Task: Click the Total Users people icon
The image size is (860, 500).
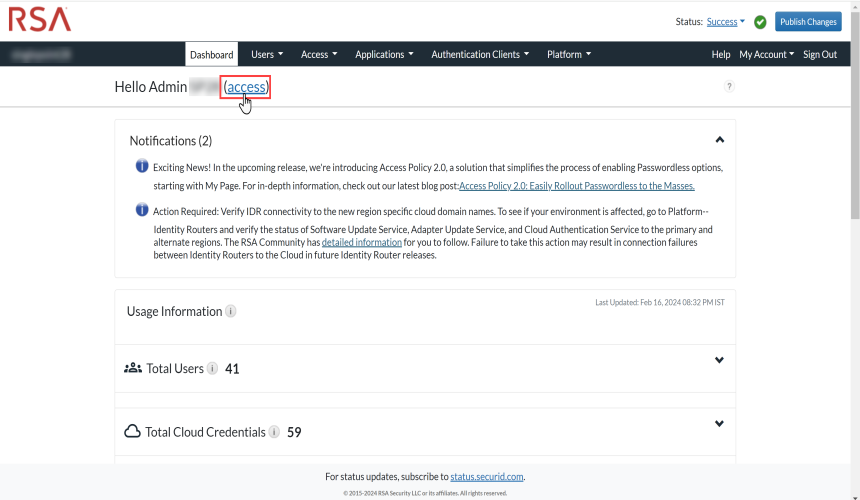Action: (133, 368)
